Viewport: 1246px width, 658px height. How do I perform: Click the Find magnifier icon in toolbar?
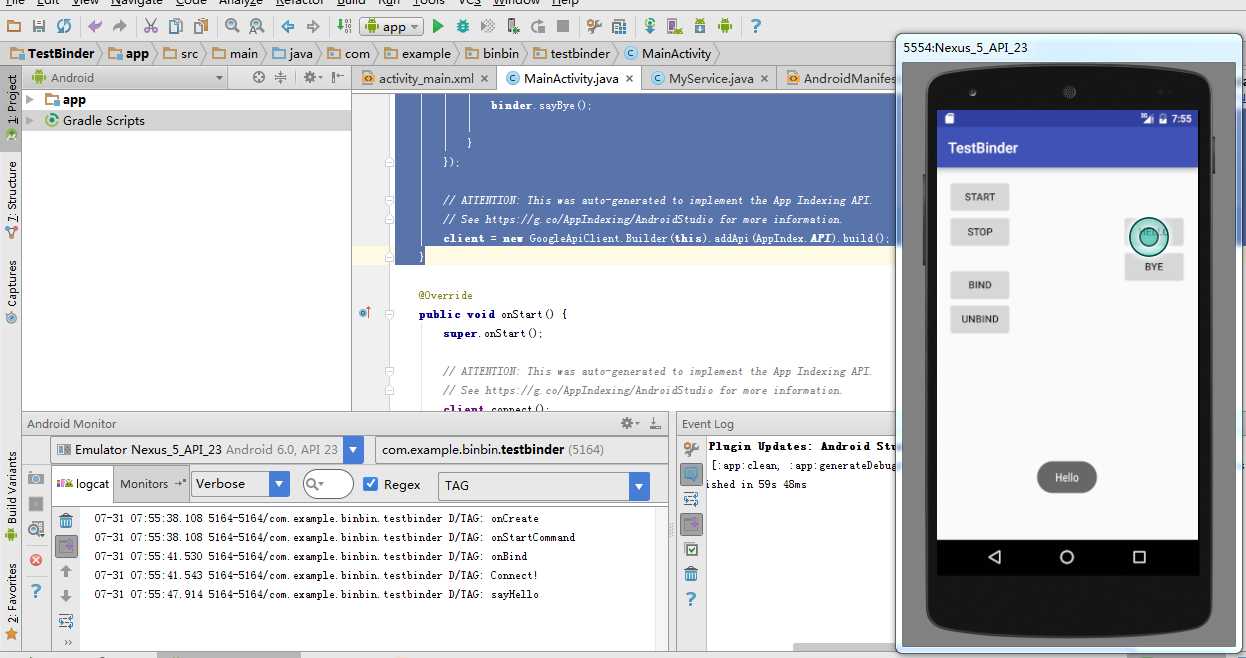231,26
